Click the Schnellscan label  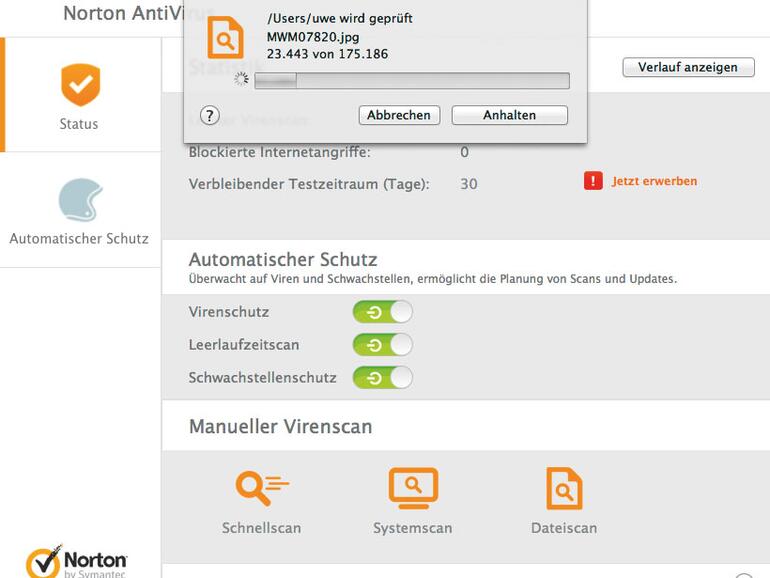coord(262,528)
